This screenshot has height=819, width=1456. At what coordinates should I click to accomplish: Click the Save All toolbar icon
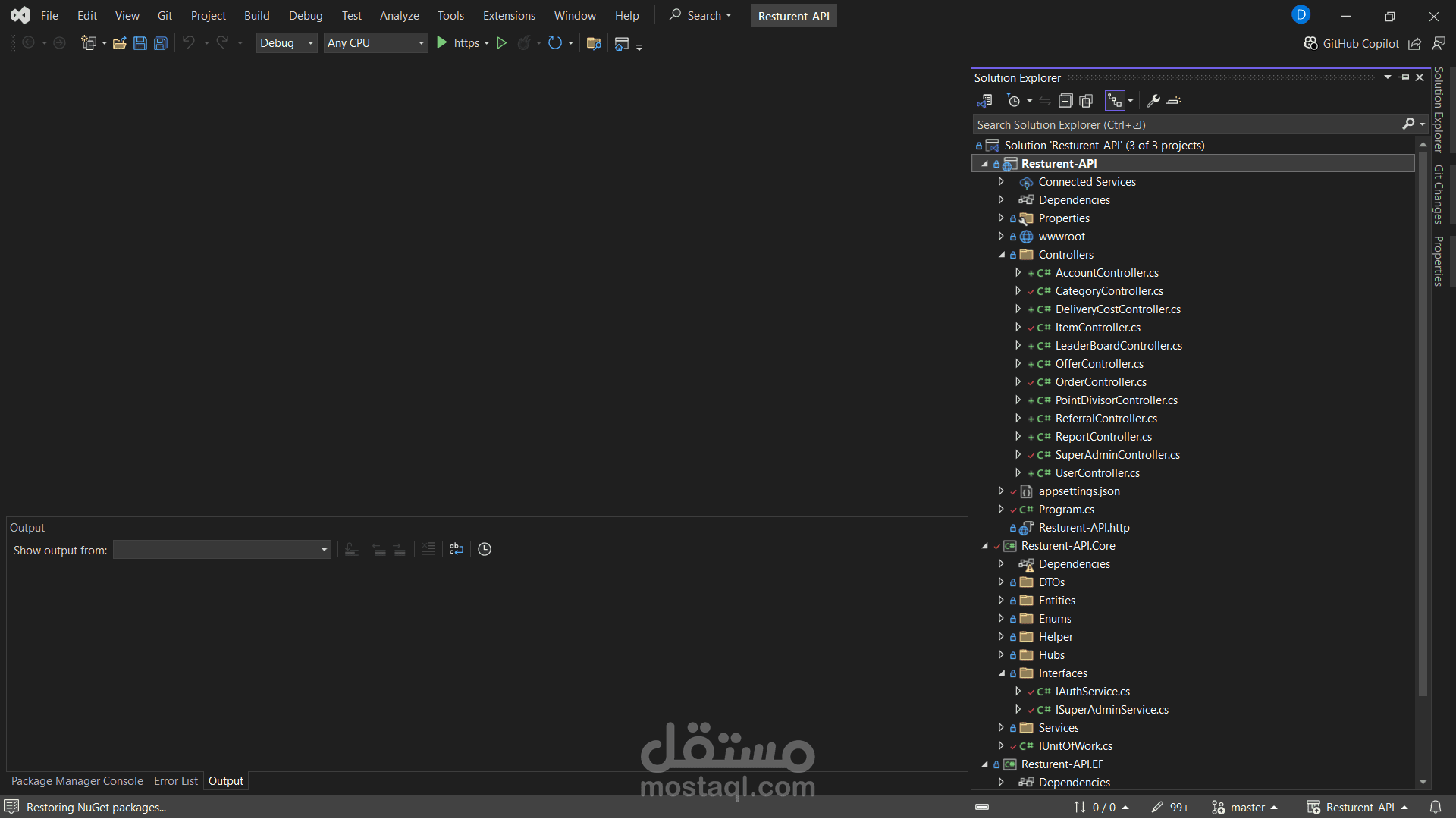pyautogui.click(x=161, y=43)
